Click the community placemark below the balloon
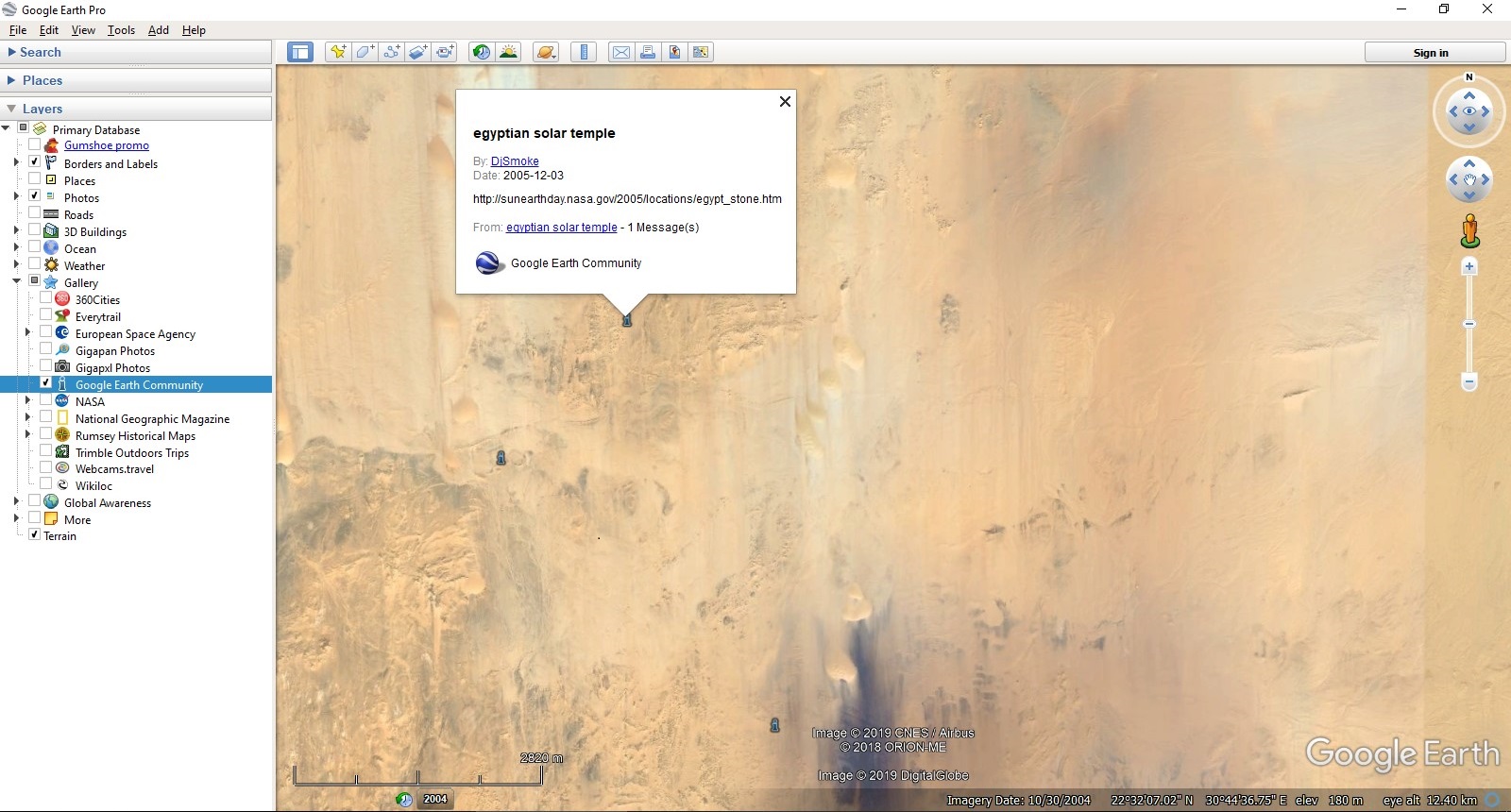The width and height of the screenshot is (1511, 812). pos(627,321)
